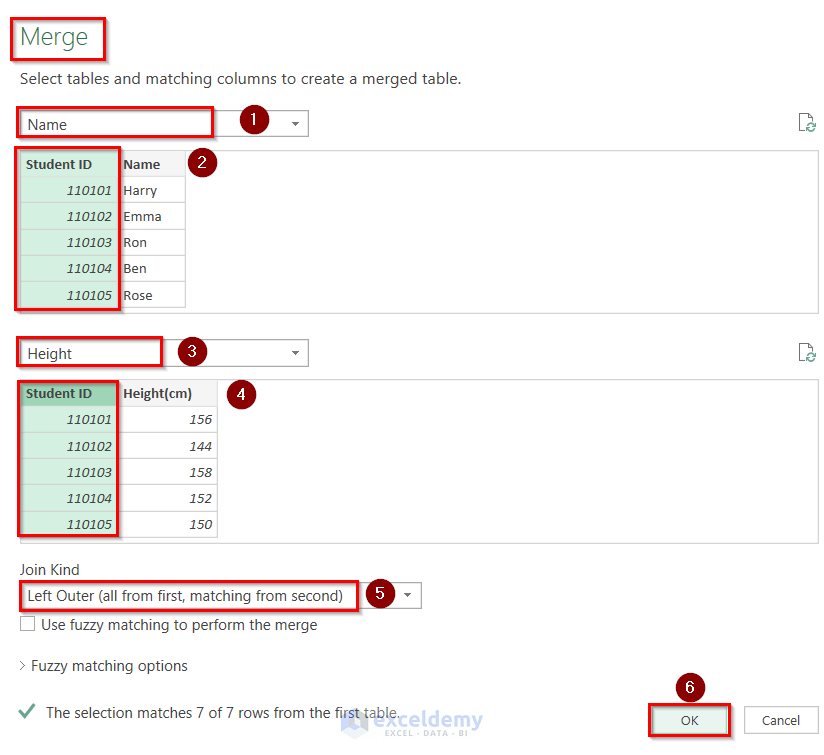Image resolution: width=824 pixels, height=755 pixels.
Task: Confirm the merge with OK
Action: click(x=689, y=720)
